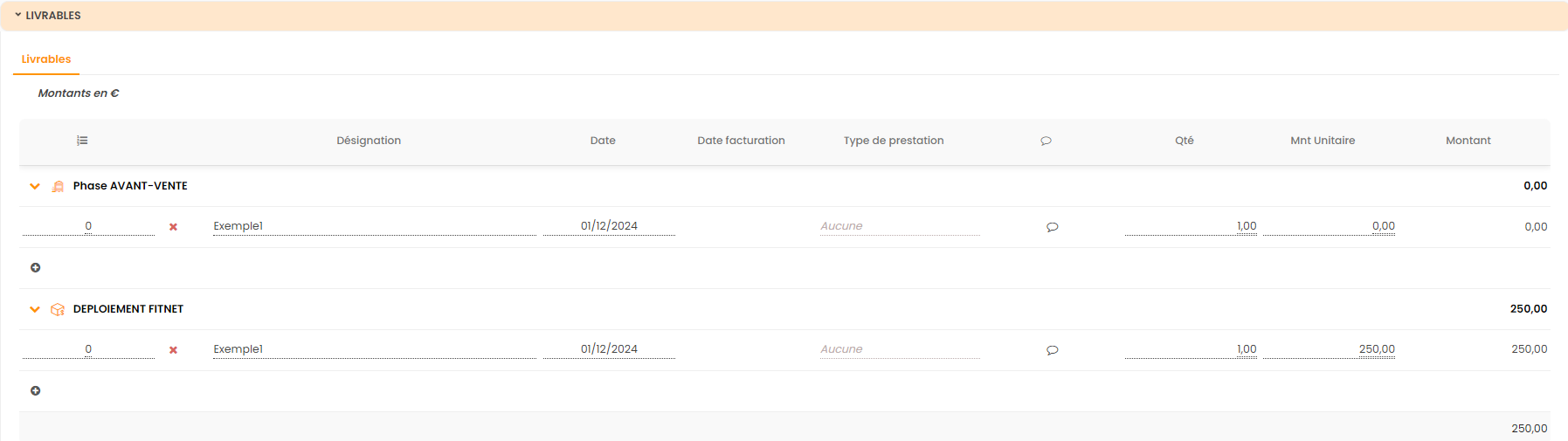Delete the Exemple1 row under DEPLOIEMENT FITNET

tap(173, 350)
